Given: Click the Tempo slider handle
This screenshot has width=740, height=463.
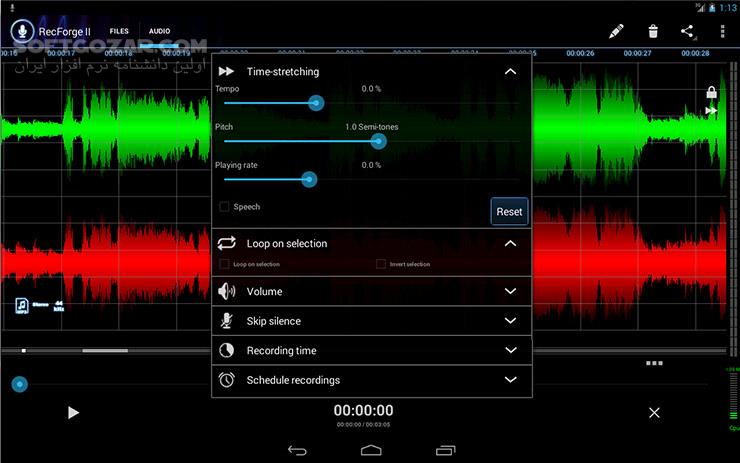Looking at the screenshot, I should pos(316,103).
